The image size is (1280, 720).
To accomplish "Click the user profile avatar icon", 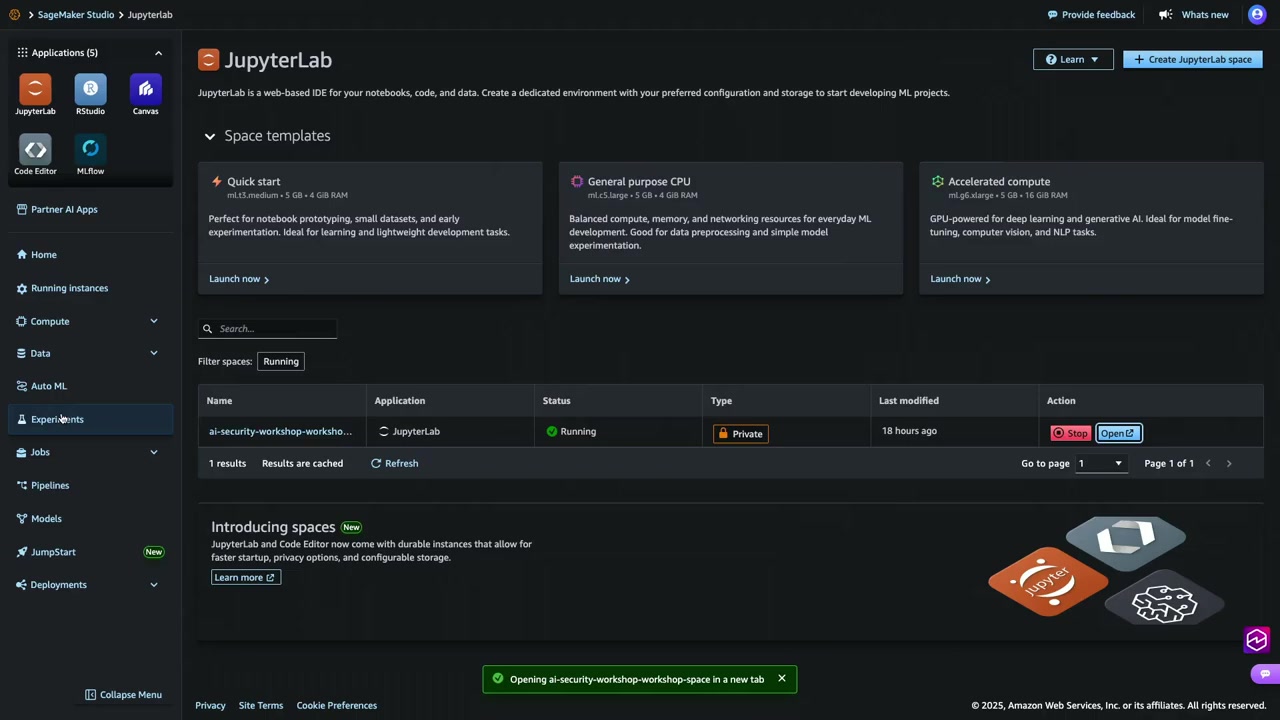I will (1257, 14).
